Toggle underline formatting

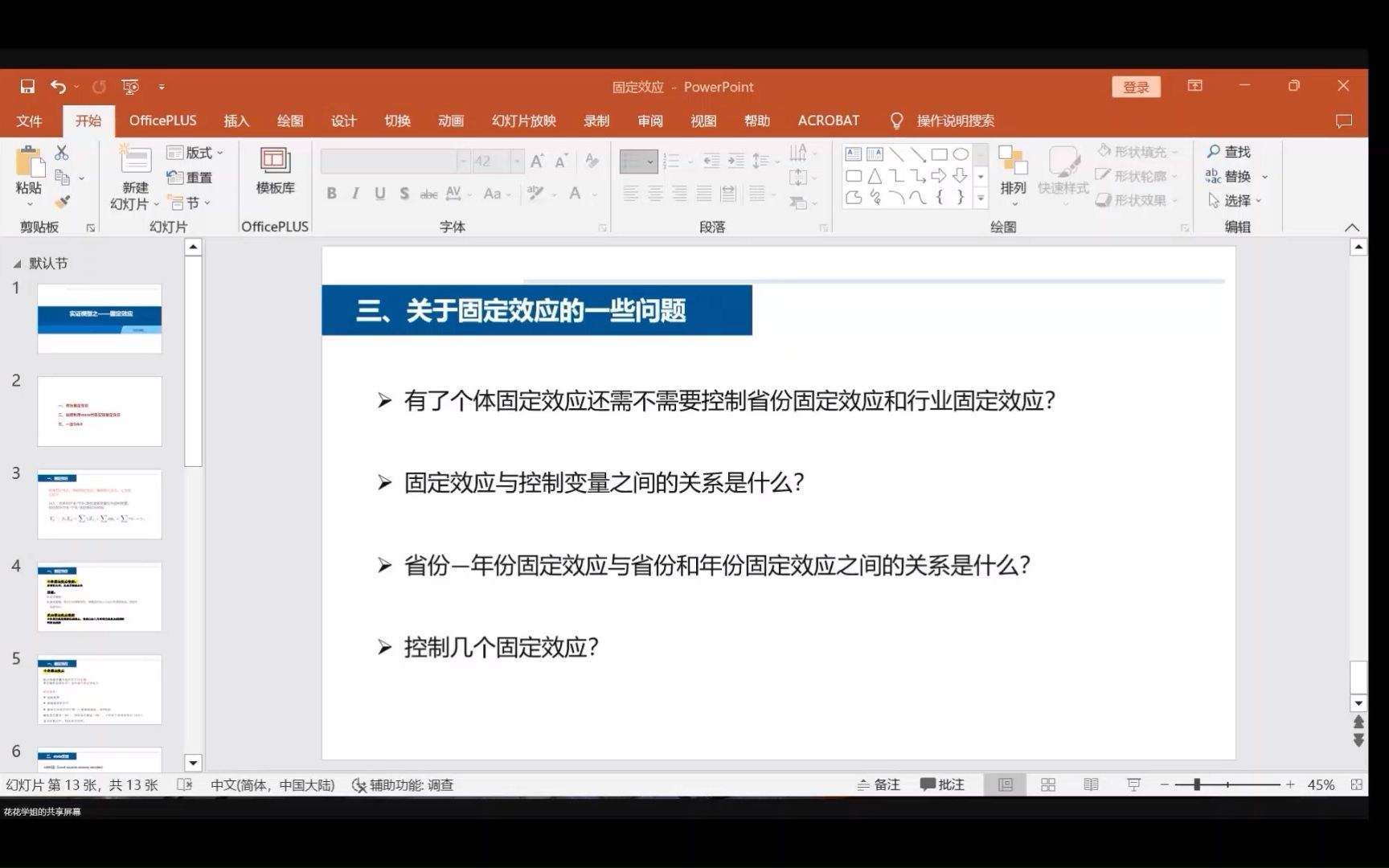[378, 193]
